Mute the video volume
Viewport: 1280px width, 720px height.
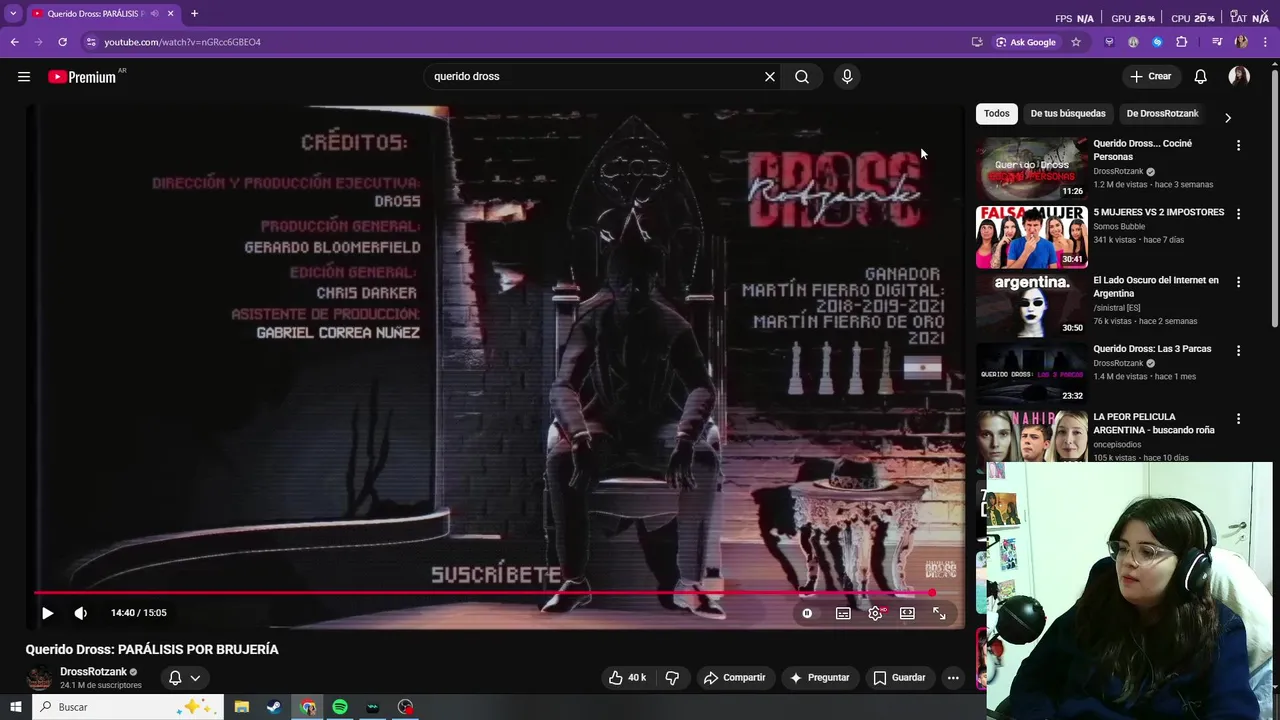point(81,613)
